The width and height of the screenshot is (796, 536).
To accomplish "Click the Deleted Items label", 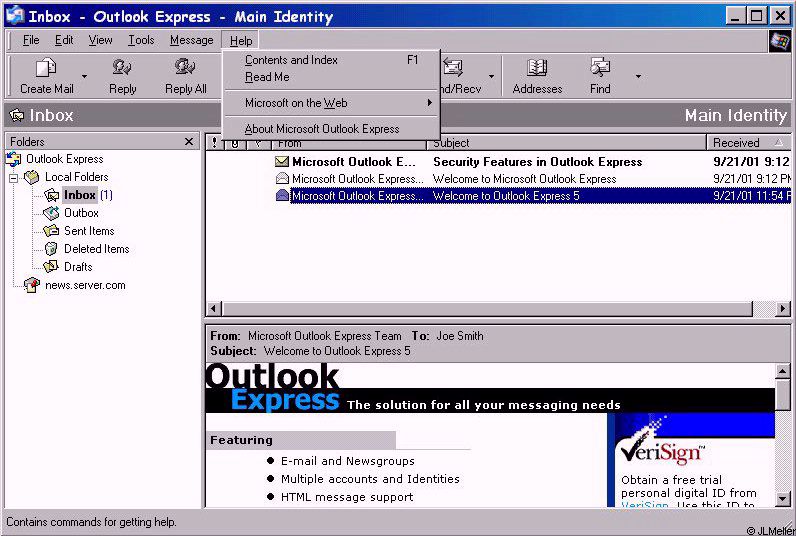I will (96, 249).
